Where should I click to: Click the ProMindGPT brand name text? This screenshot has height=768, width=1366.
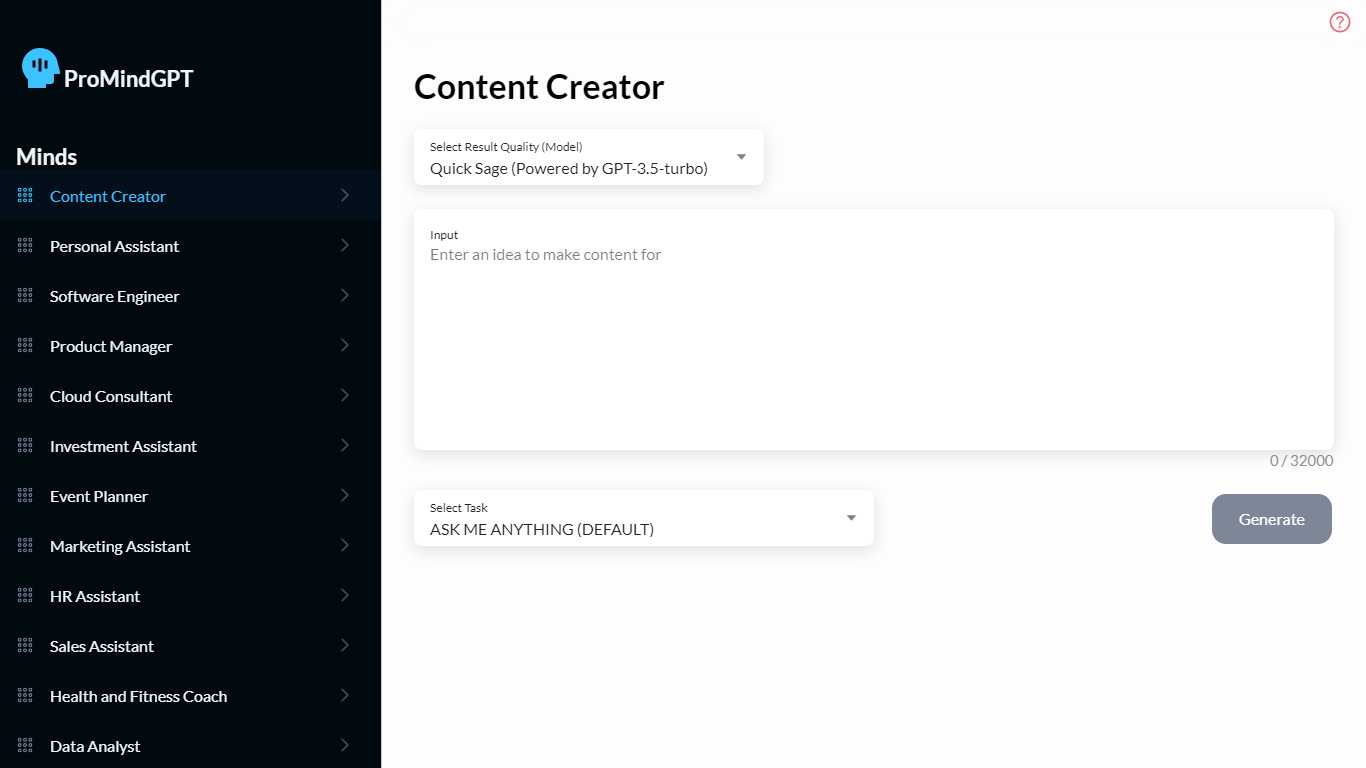(129, 79)
